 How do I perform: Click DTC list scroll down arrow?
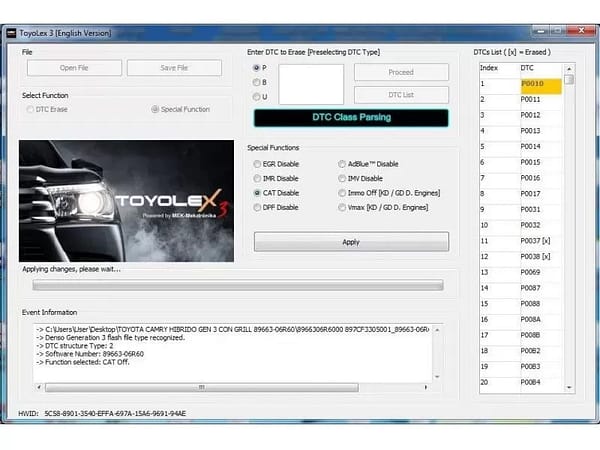(569, 388)
